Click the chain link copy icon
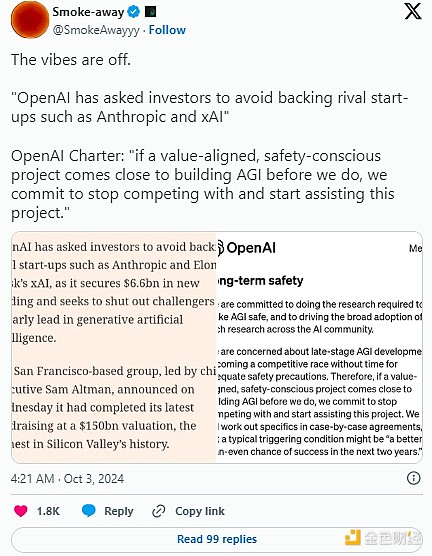Screen dimensions: 432x556 coord(159,511)
